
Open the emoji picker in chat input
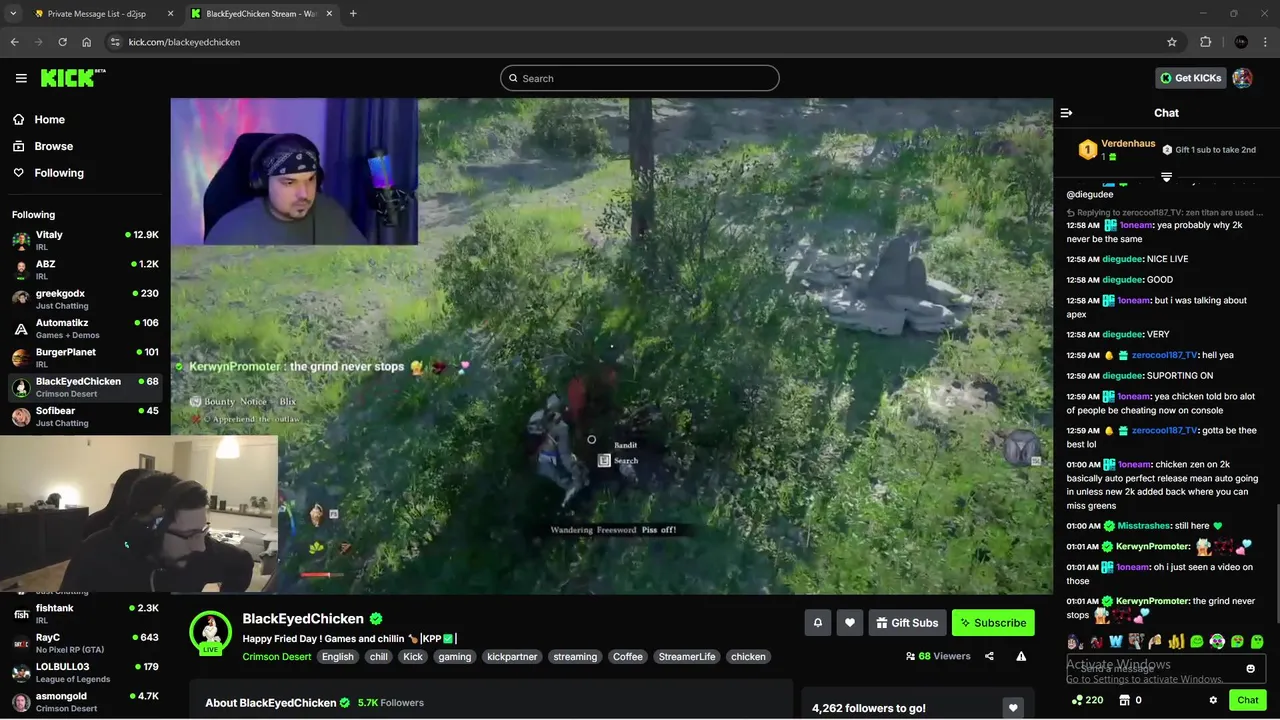click(1250, 668)
